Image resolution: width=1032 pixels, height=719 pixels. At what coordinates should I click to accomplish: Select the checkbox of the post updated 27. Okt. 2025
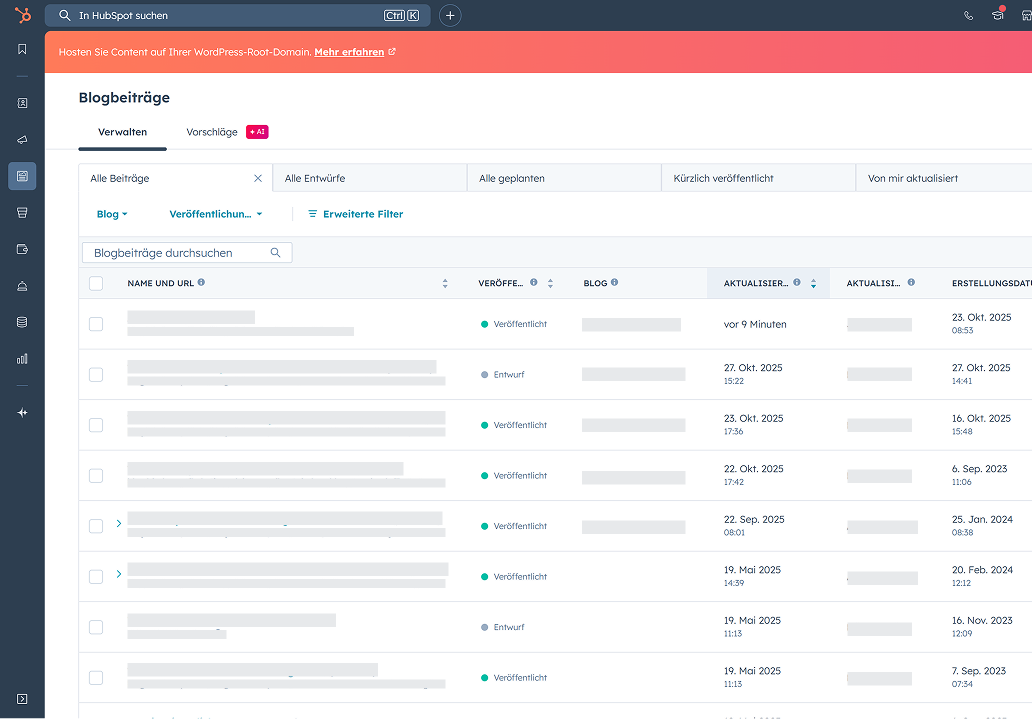96,375
